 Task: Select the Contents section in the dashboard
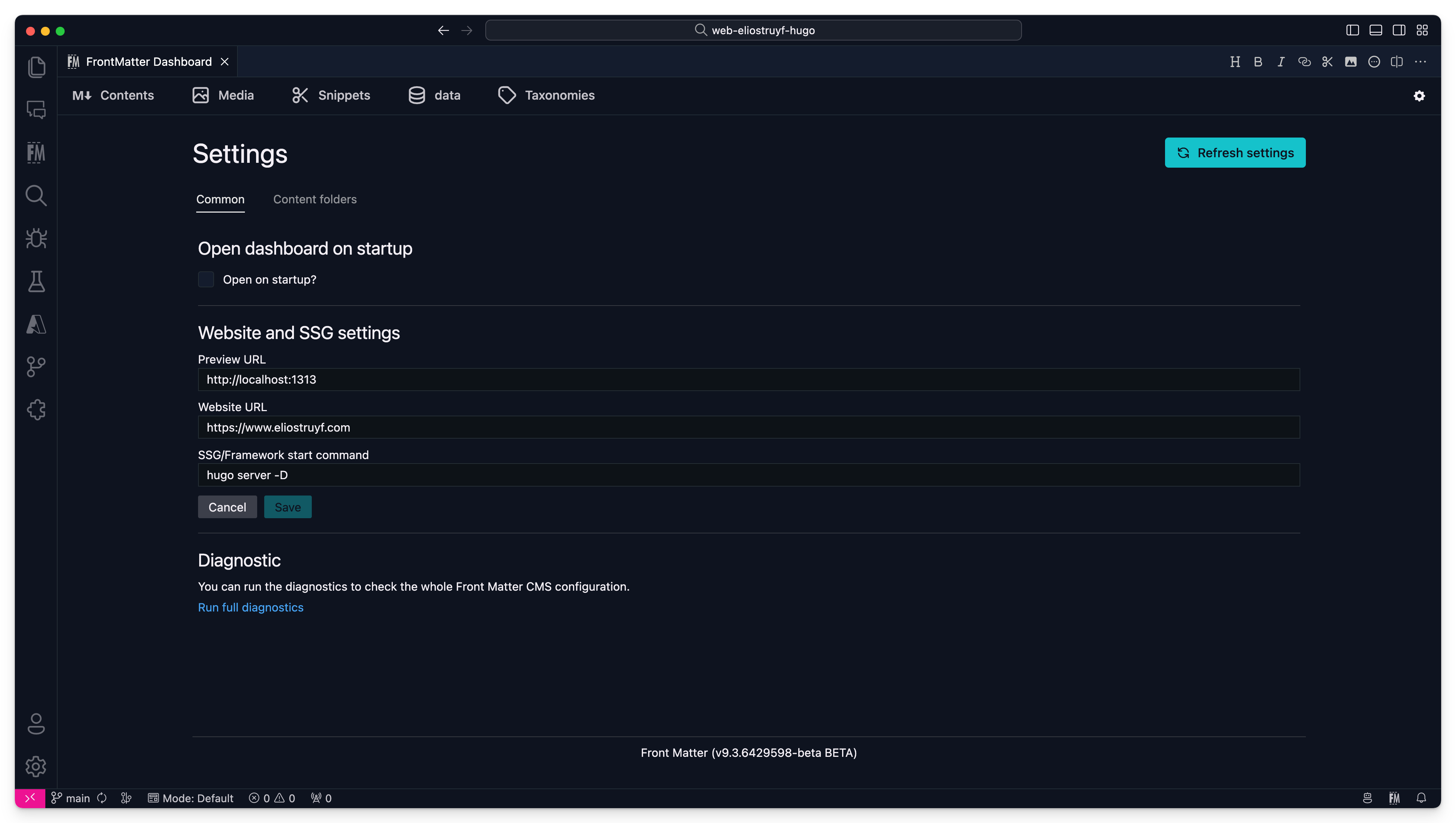(113, 95)
